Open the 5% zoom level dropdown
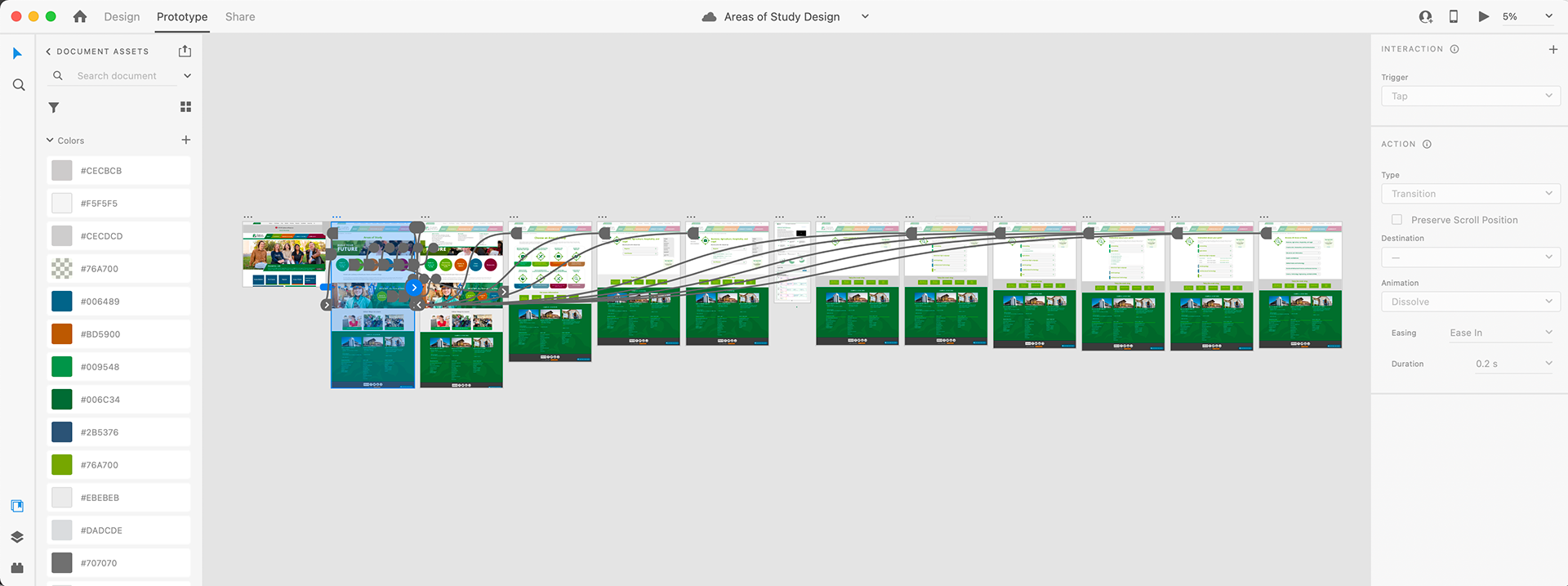Viewport: 1568px width, 586px height. (x=1528, y=16)
